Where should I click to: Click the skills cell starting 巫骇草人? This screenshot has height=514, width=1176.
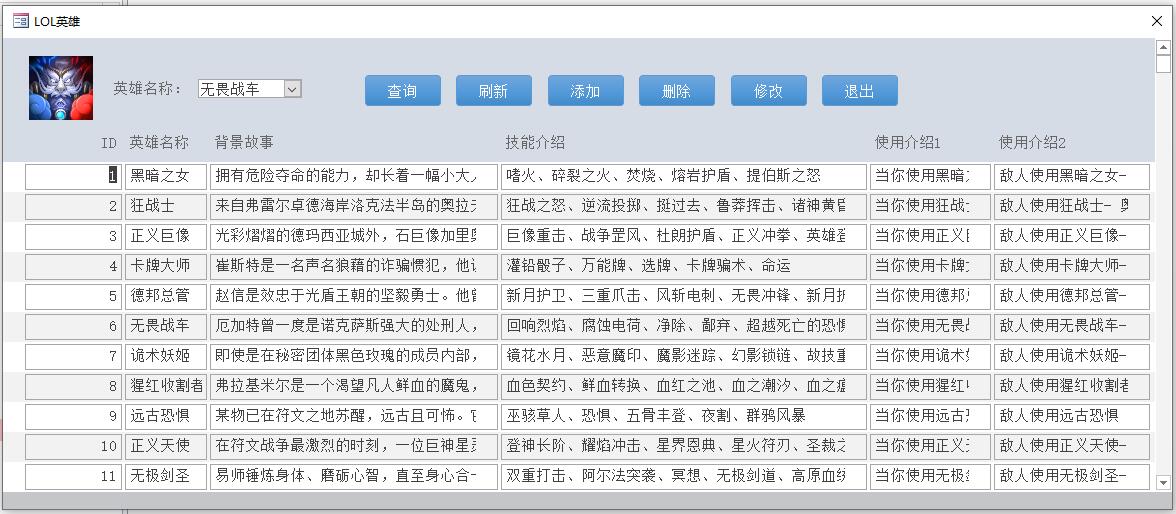coord(684,416)
